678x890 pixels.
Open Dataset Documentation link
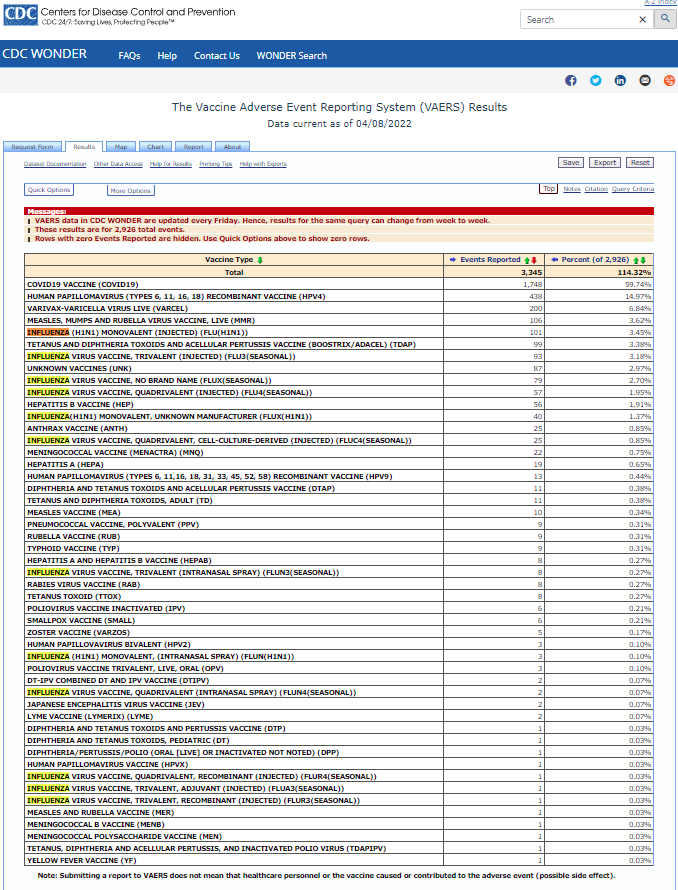[55, 164]
